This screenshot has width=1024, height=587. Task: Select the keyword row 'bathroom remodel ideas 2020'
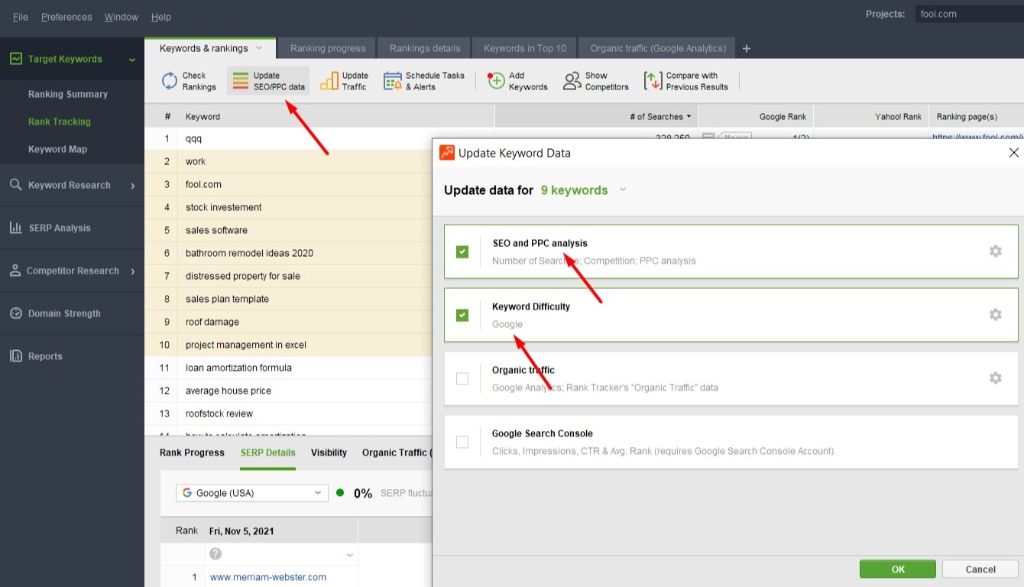pyautogui.click(x=288, y=253)
